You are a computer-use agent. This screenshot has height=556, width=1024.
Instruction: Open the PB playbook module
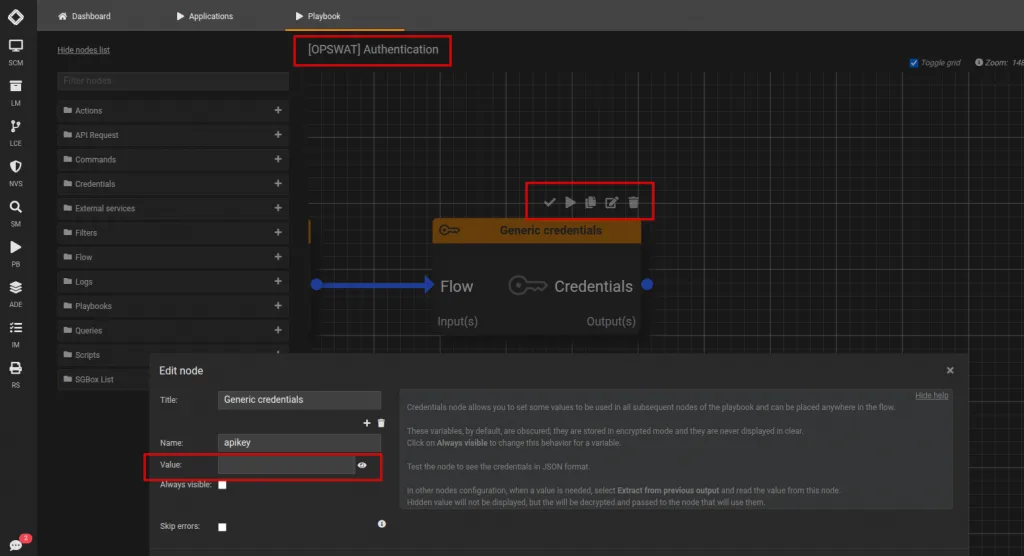(16, 253)
